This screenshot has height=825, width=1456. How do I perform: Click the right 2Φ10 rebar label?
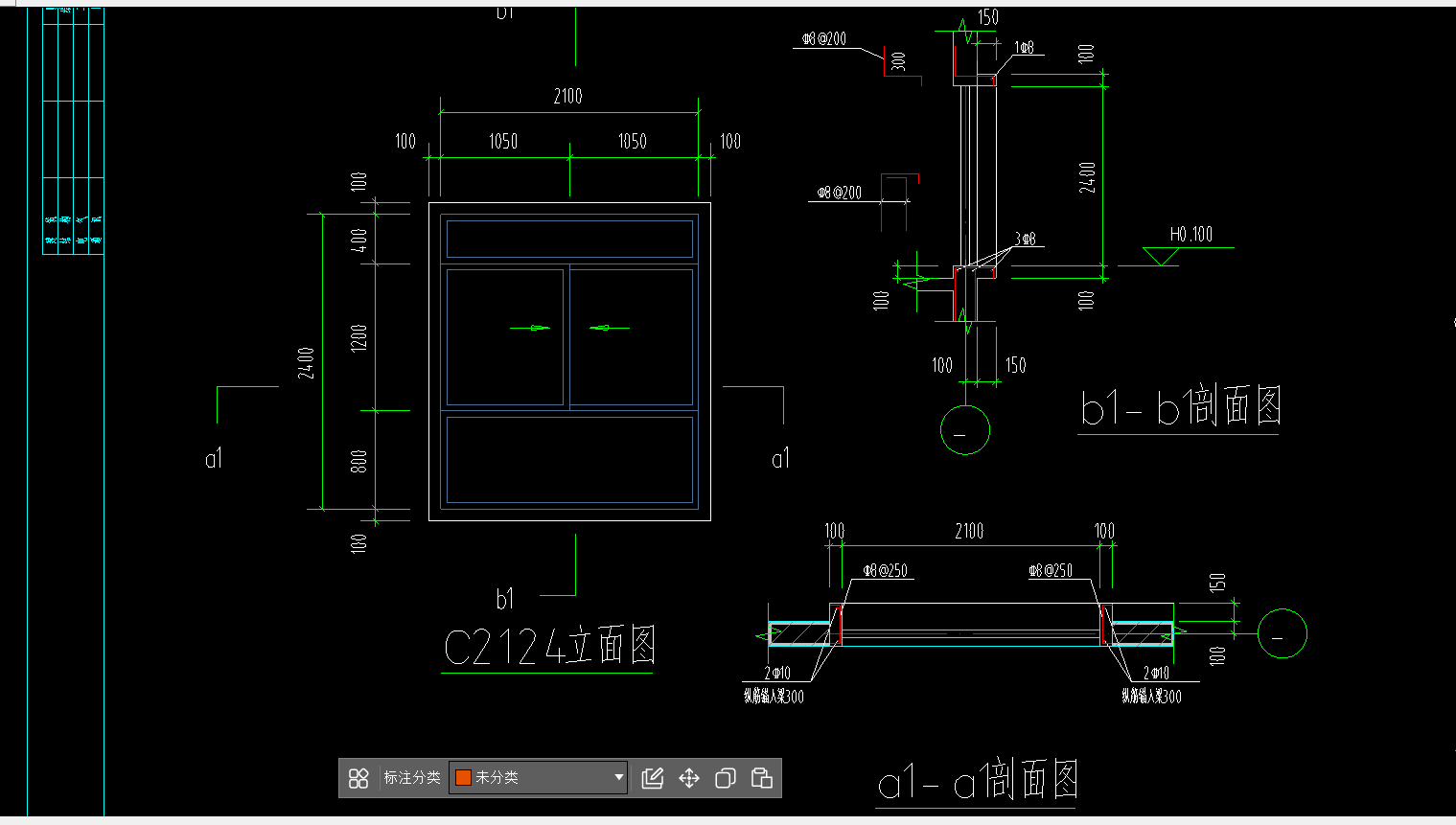point(1156,674)
